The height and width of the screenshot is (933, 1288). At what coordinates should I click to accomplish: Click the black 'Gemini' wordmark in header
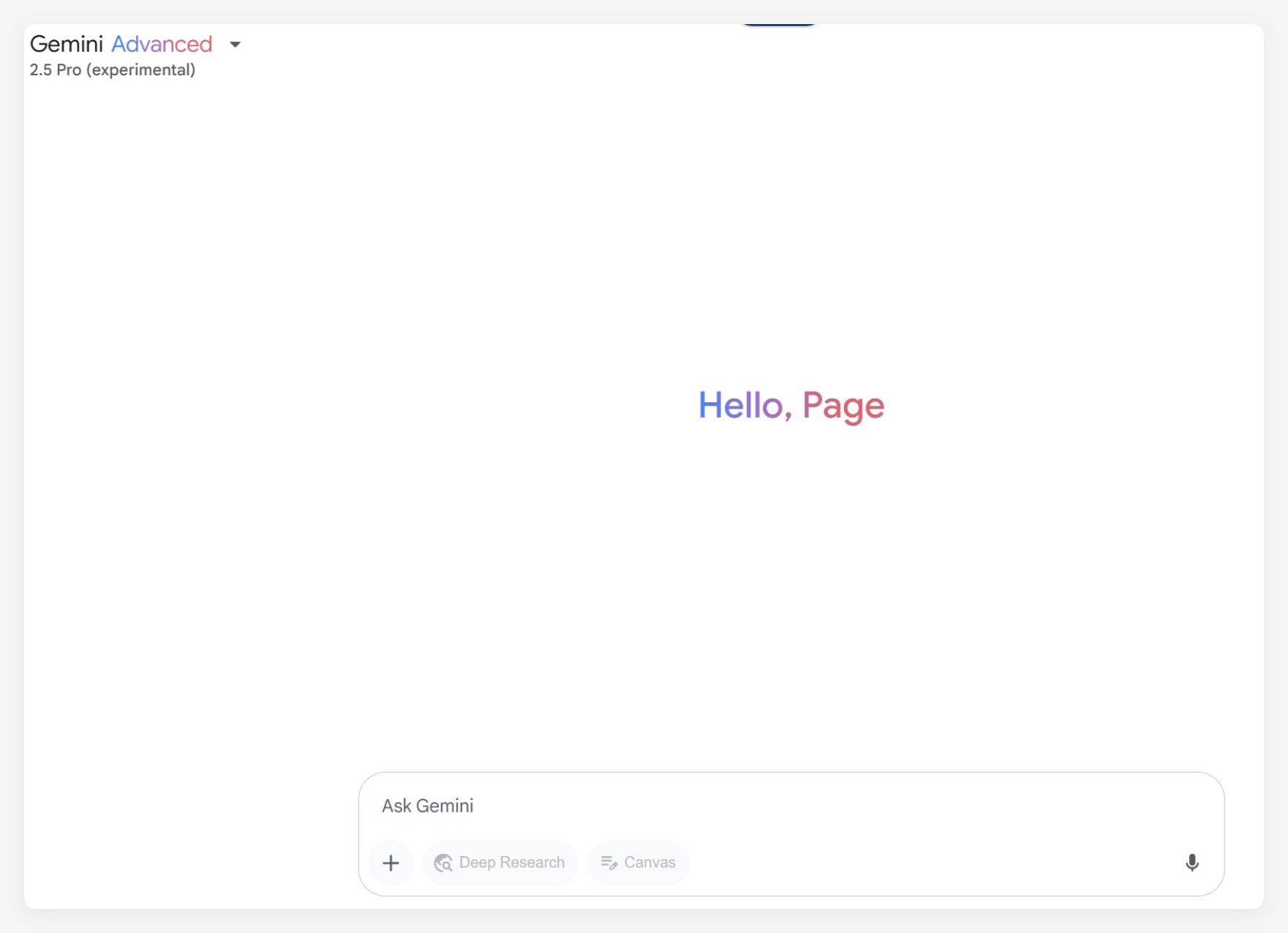coord(66,45)
